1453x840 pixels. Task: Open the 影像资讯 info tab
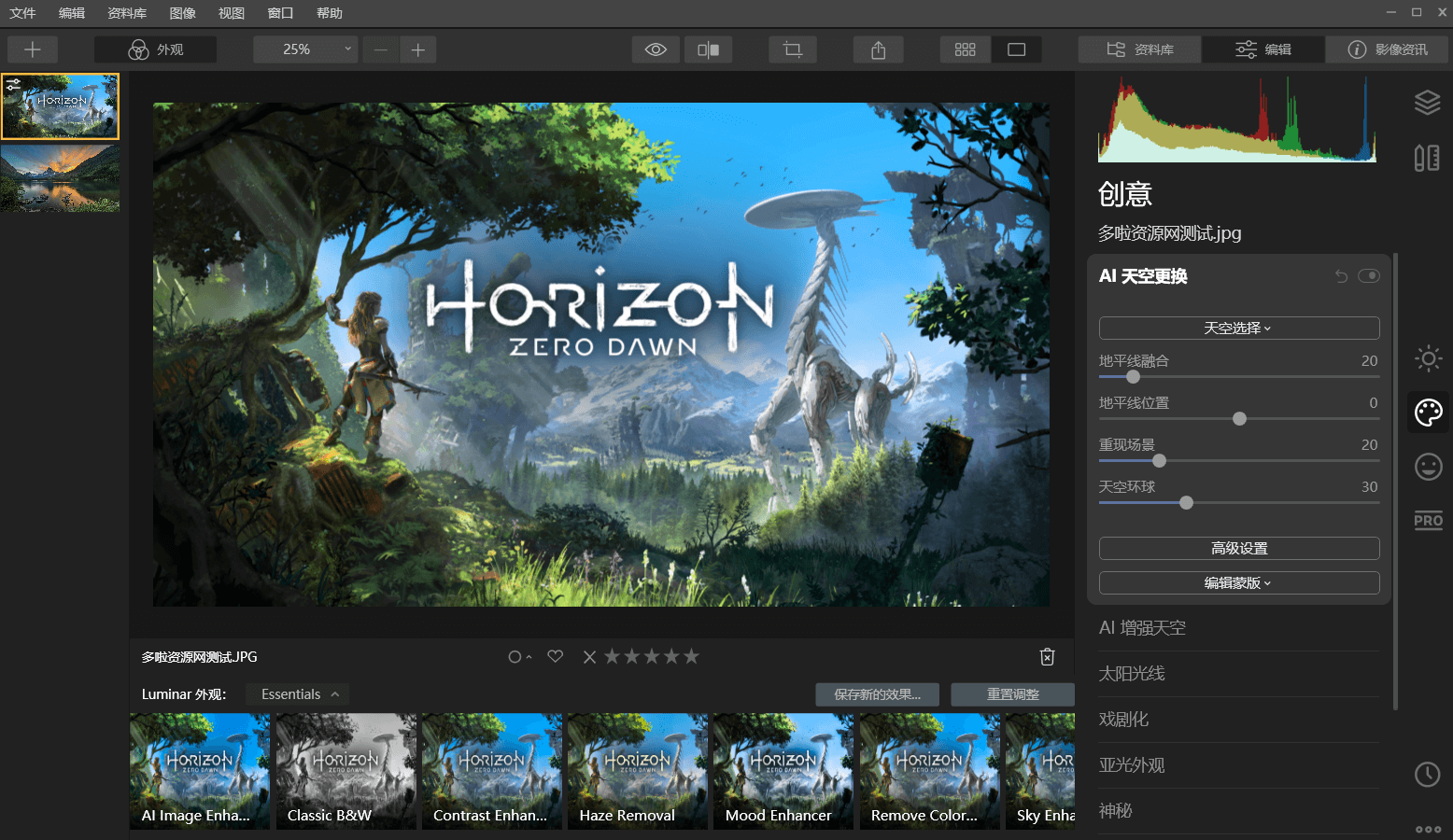[1387, 49]
